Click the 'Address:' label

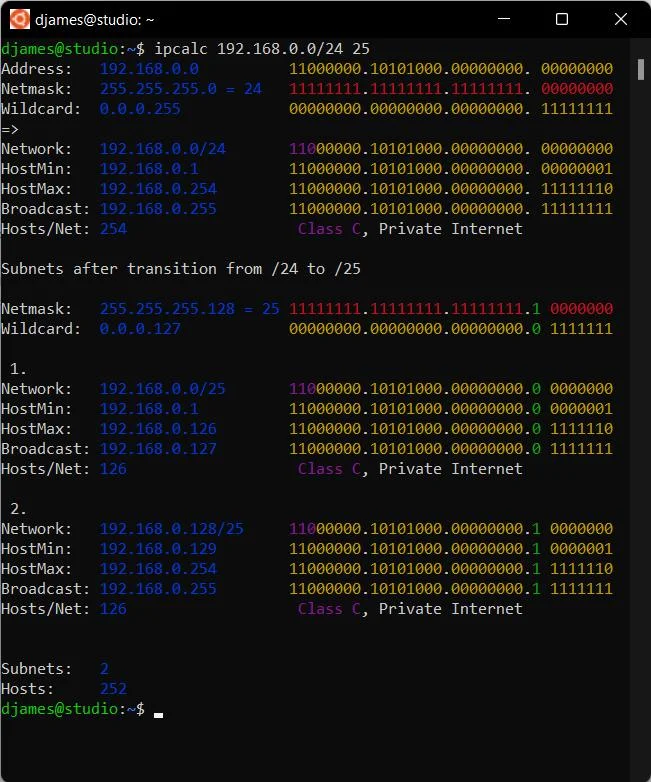[37, 69]
